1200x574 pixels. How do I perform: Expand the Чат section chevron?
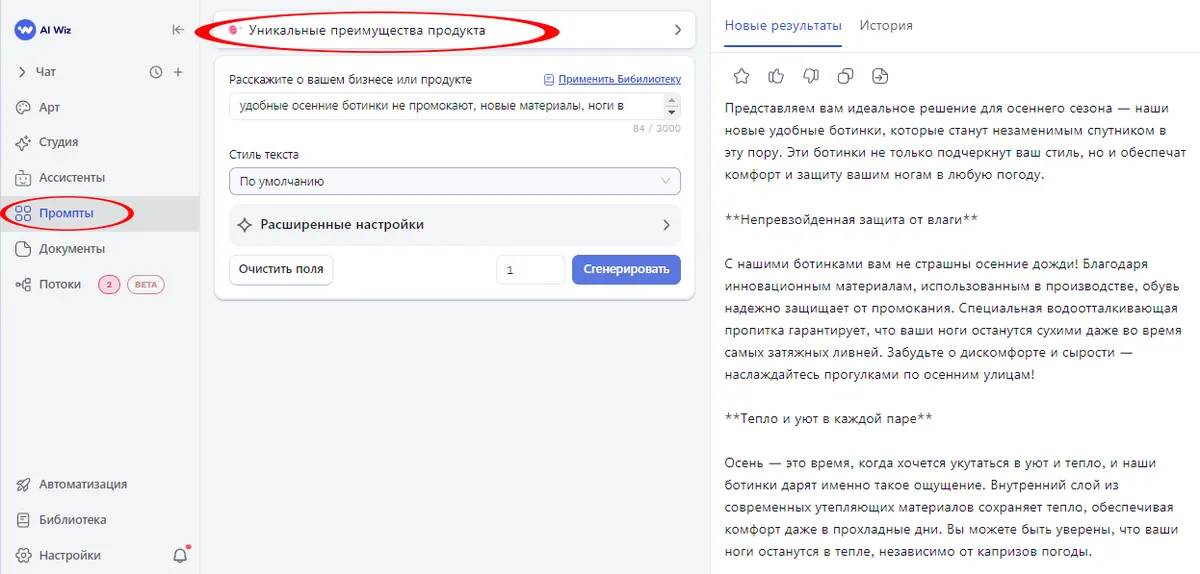[22, 72]
